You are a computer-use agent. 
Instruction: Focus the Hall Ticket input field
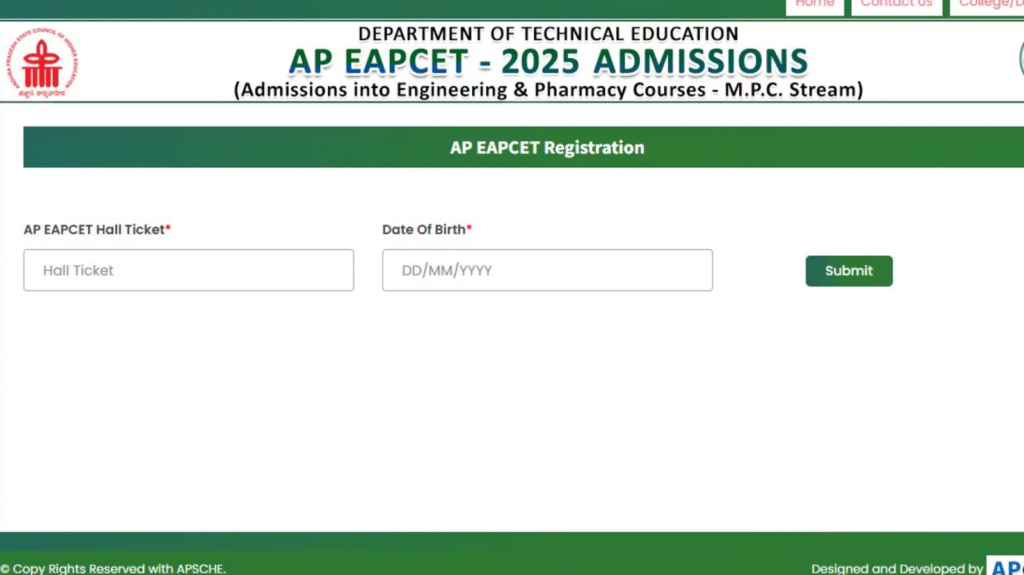click(189, 270)
